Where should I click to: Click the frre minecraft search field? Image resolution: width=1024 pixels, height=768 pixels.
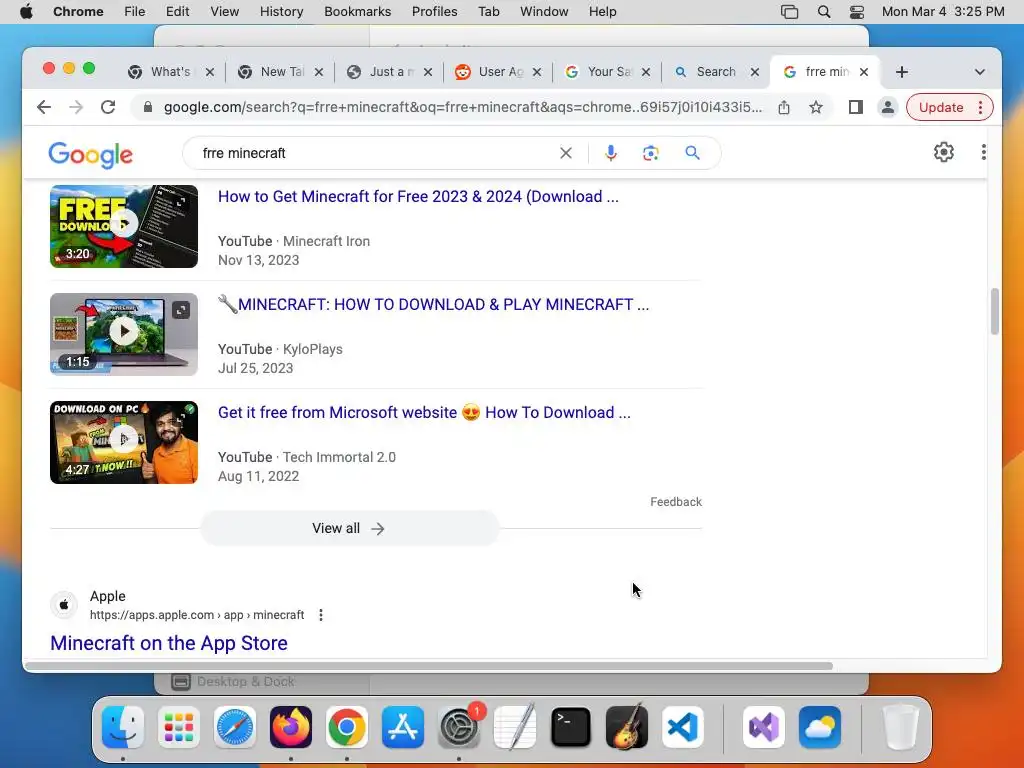coord(376,153)
